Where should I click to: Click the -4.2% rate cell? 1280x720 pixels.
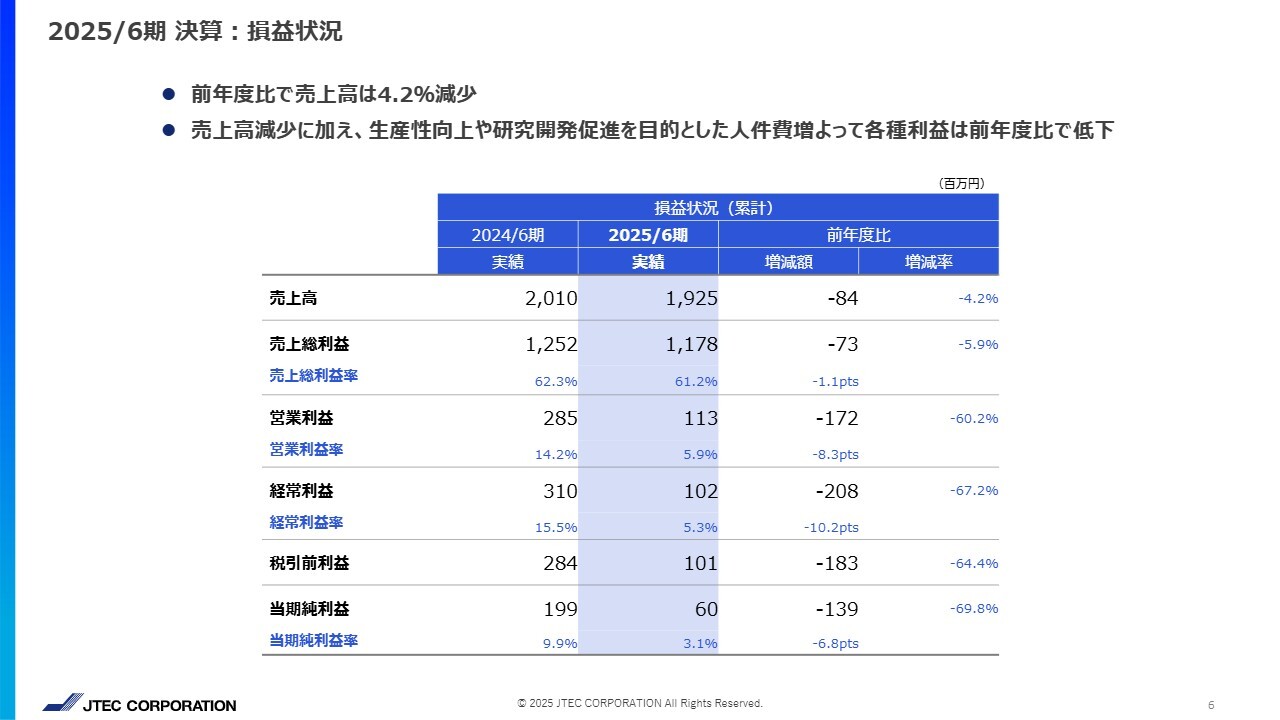[x=978, y=298]
